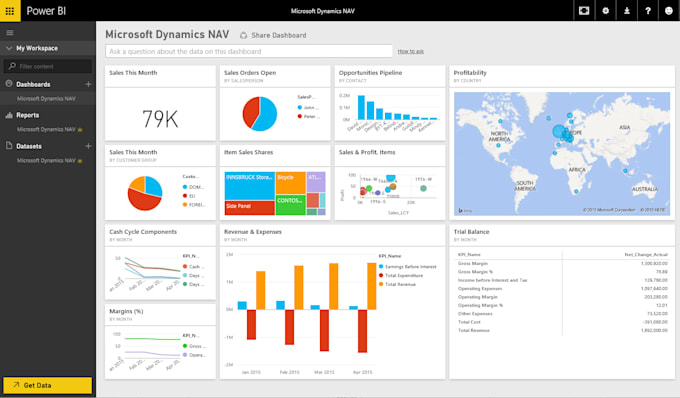
Task: Focus the Ask a question input box
Action: point(249,51)
